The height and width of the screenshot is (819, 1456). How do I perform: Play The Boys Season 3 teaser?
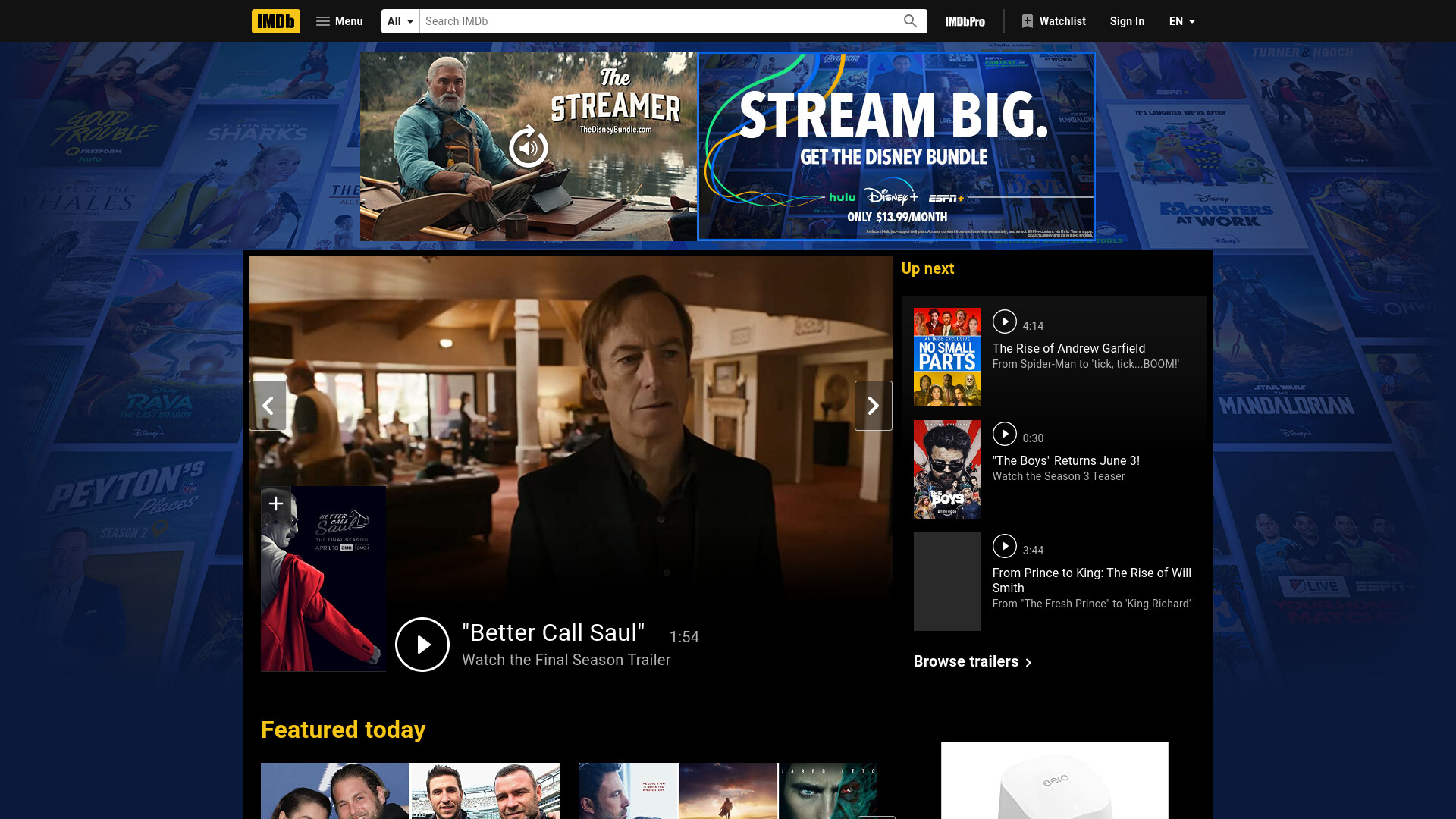[x=1005, y=434]
